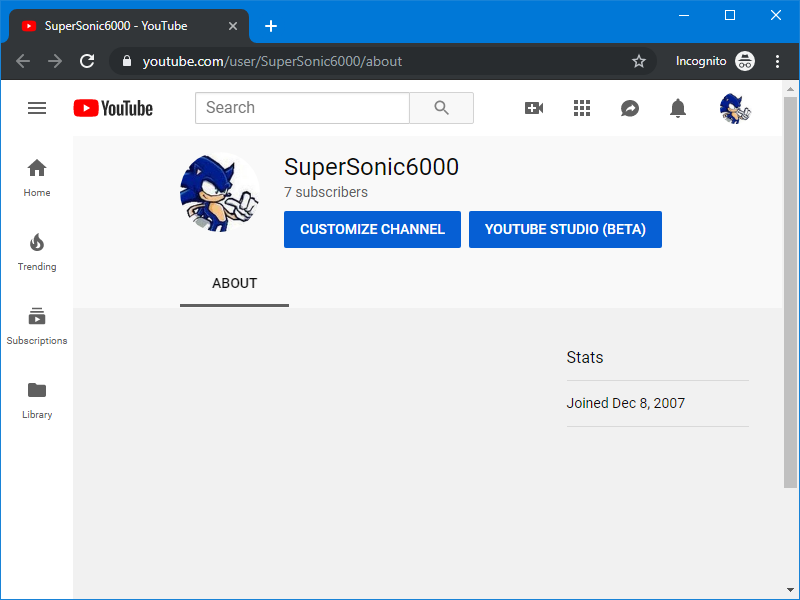Click the 7 subscribers text
This screenshot has height=600, width=800.
[326, 192]
